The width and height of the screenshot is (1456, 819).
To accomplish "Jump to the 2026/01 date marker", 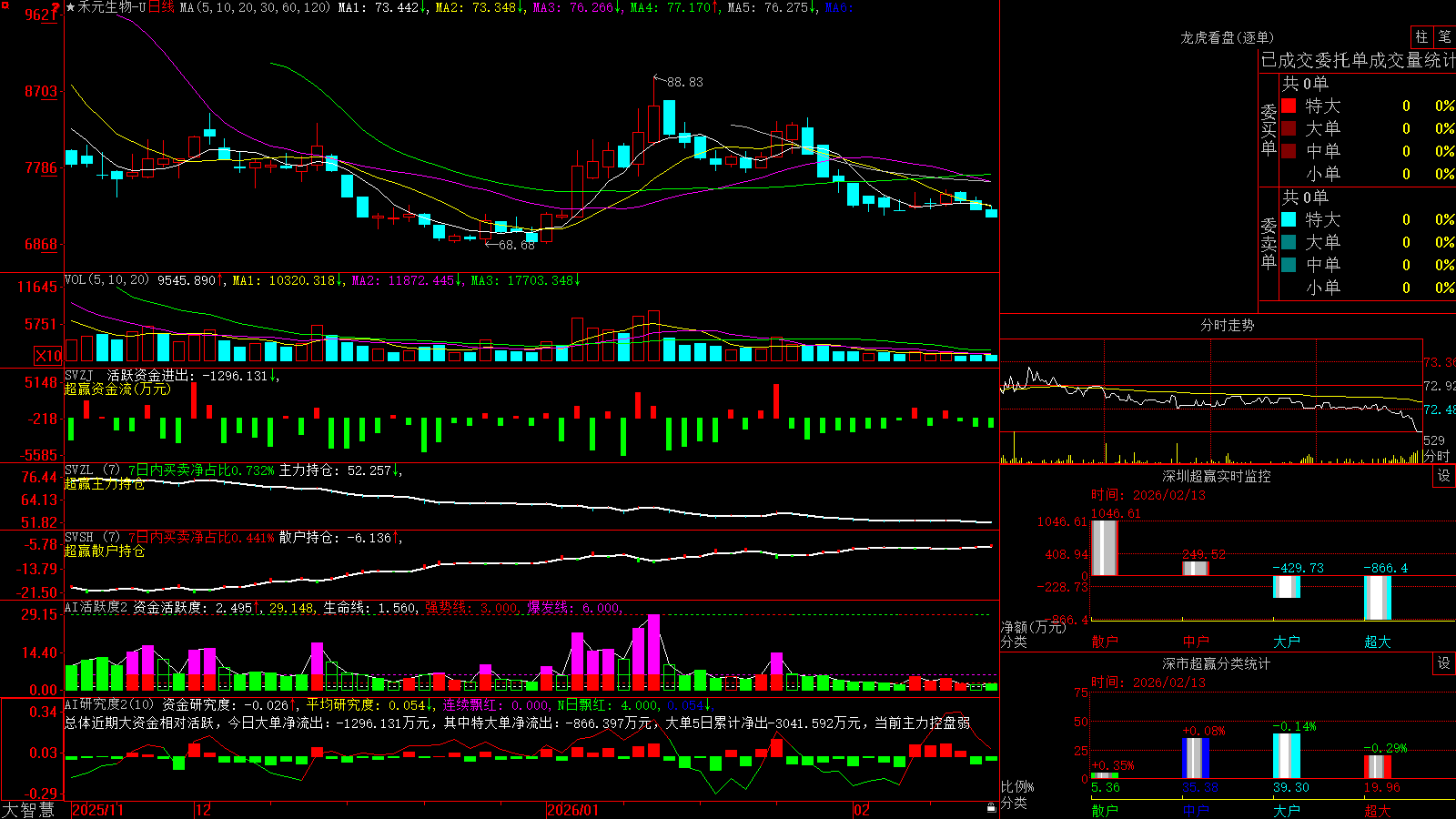I will click(x=573, y=810).
